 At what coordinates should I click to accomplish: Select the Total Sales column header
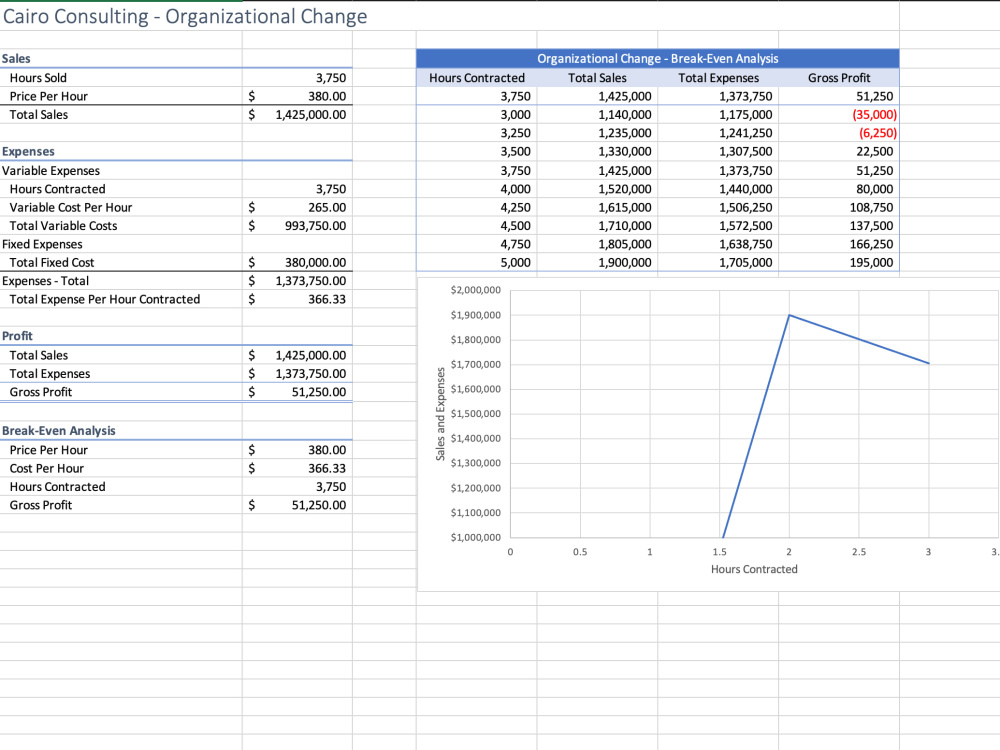(598, 78)
